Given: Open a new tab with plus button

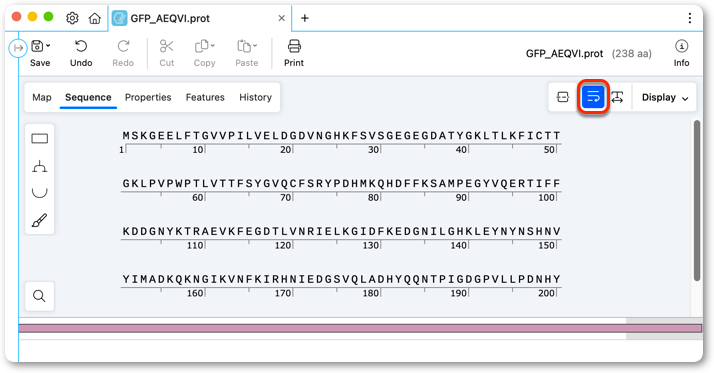Looking at the screenshot, I should (305, 18).
